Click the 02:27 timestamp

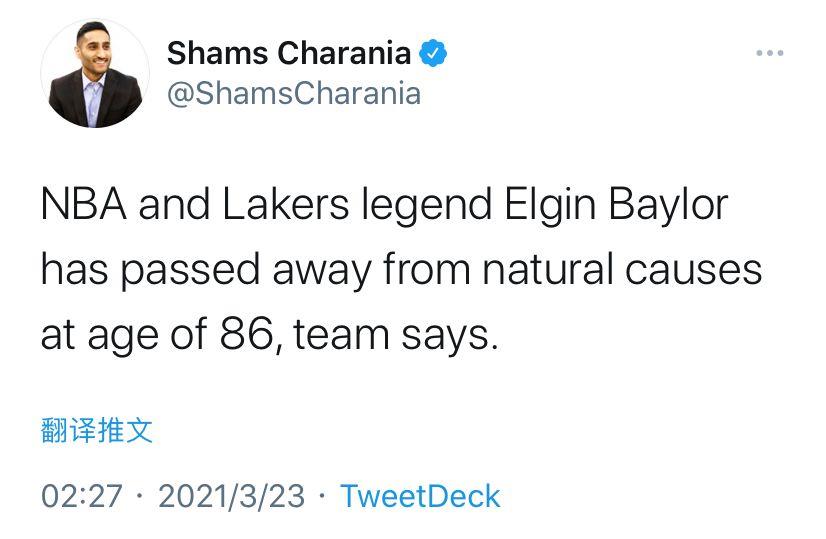[82, 496]
